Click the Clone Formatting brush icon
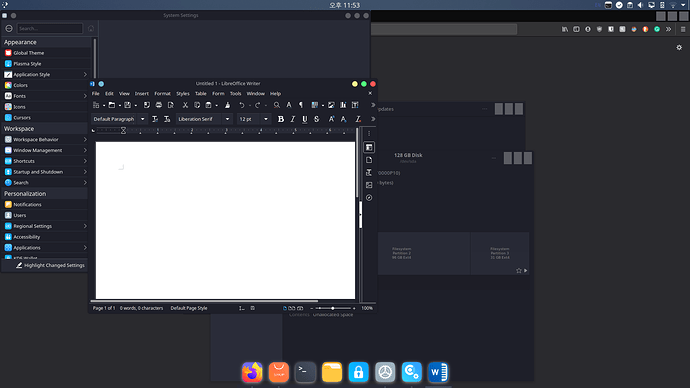Image resolution: width=690 pixels, height=388 pixels. point(228,105)
